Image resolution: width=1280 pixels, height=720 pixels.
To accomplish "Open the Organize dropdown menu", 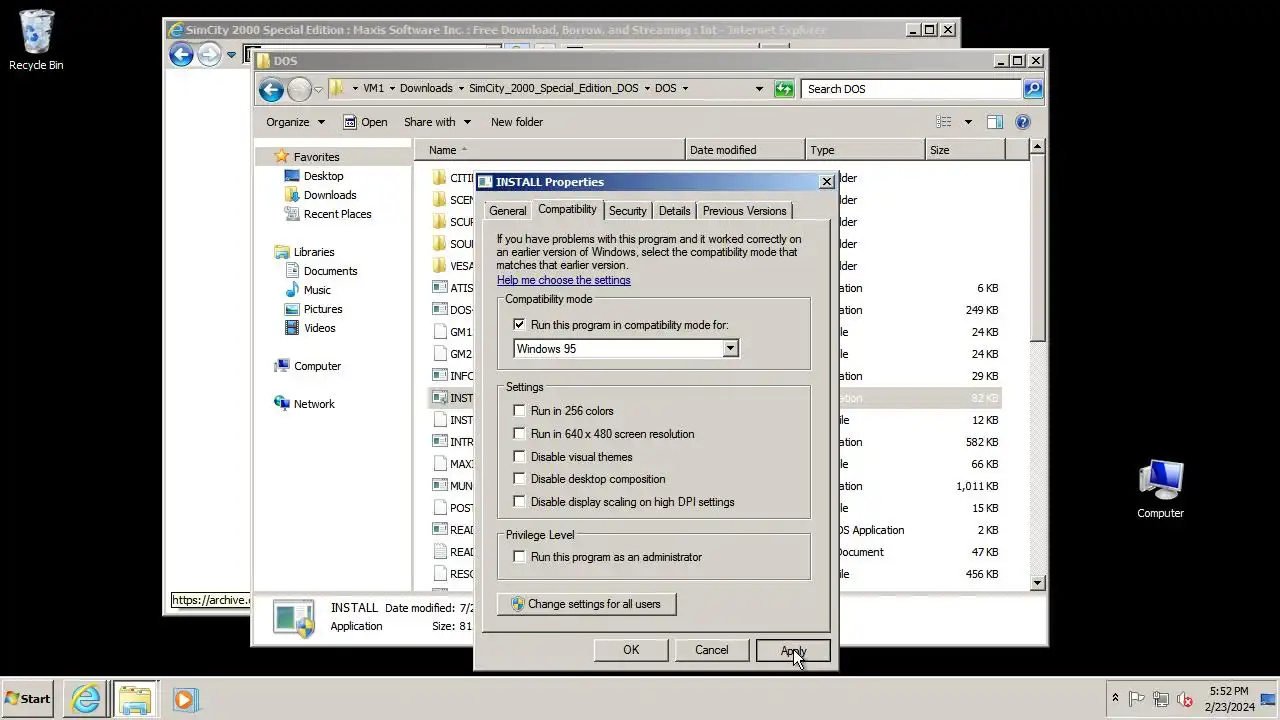I will coord(295,122).
